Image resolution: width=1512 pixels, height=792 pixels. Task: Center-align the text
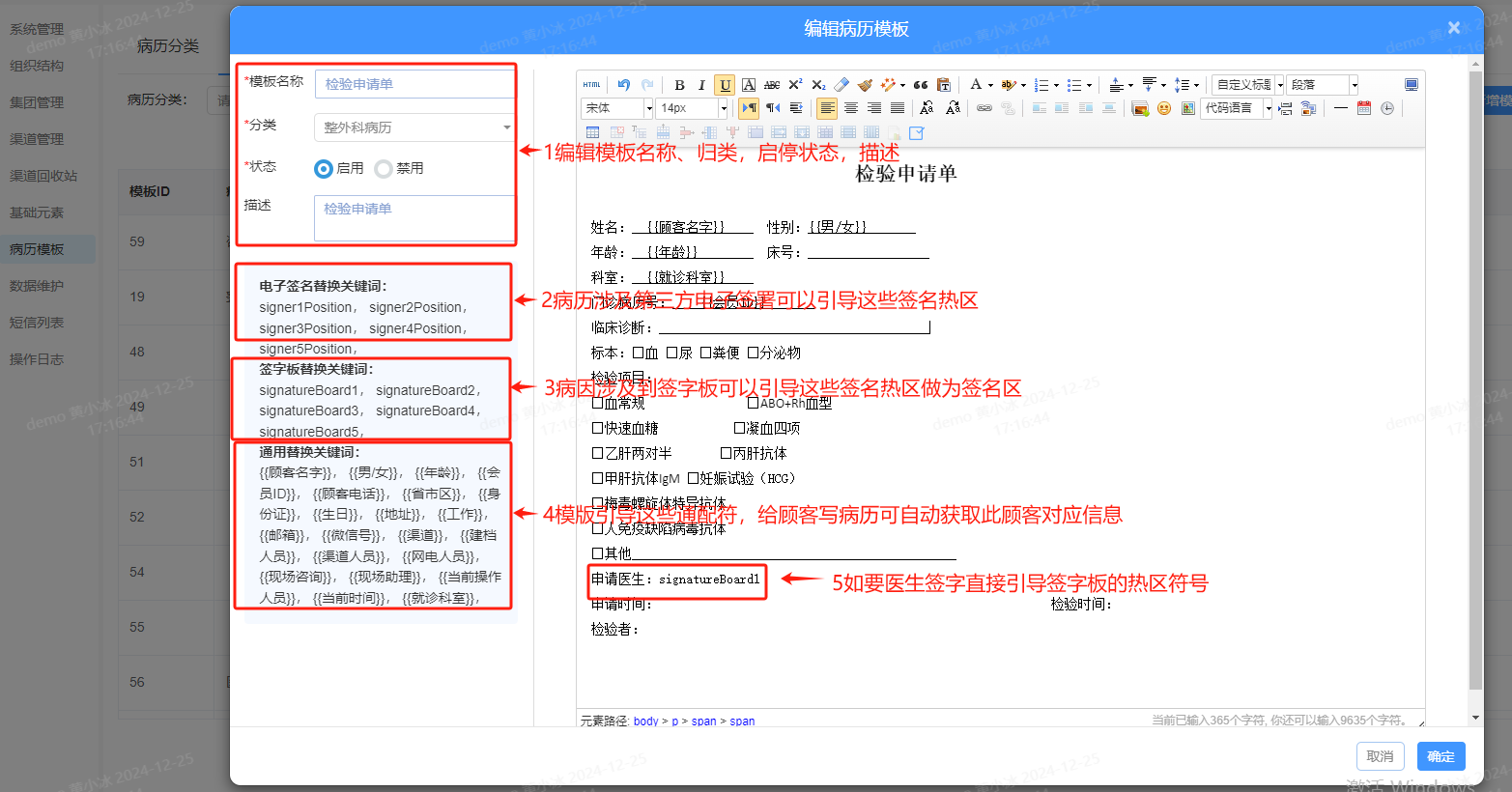click(x=851, y=108)
